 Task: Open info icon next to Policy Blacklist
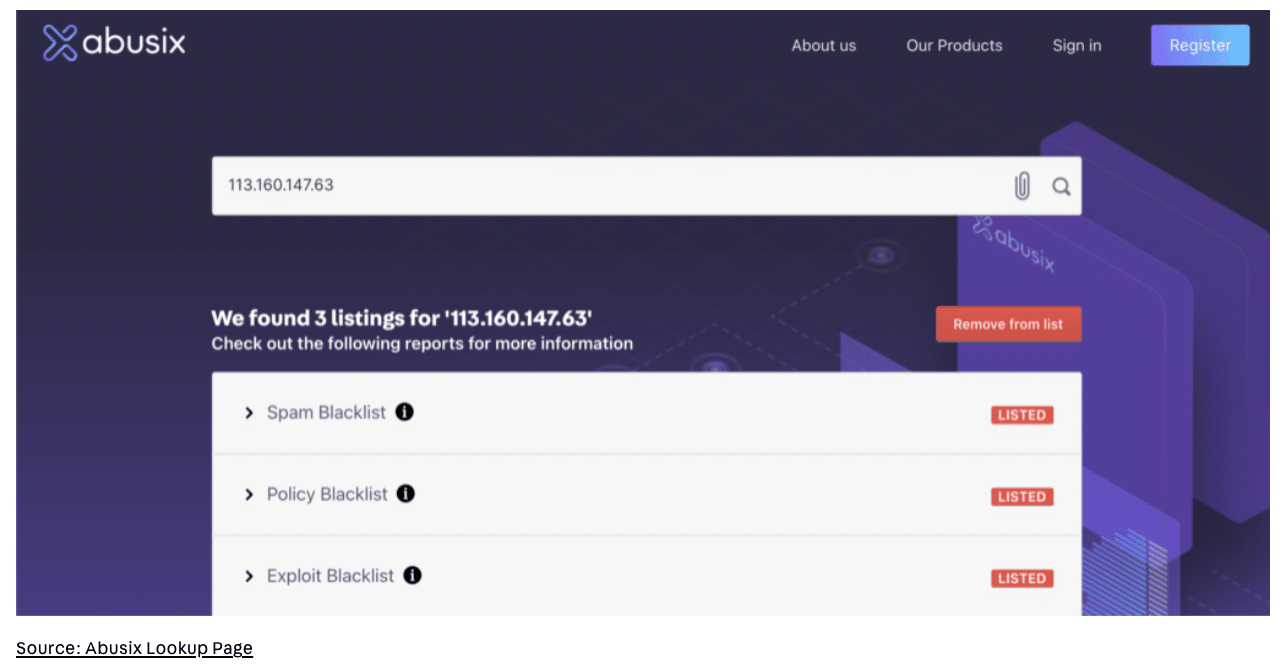[406, 494]
